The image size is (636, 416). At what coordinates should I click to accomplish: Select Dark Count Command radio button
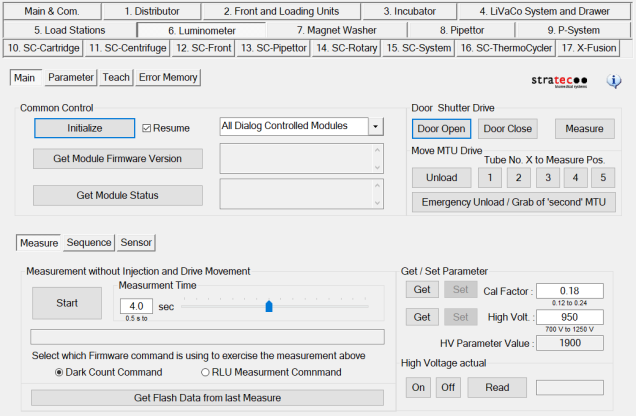coord(59,372)
